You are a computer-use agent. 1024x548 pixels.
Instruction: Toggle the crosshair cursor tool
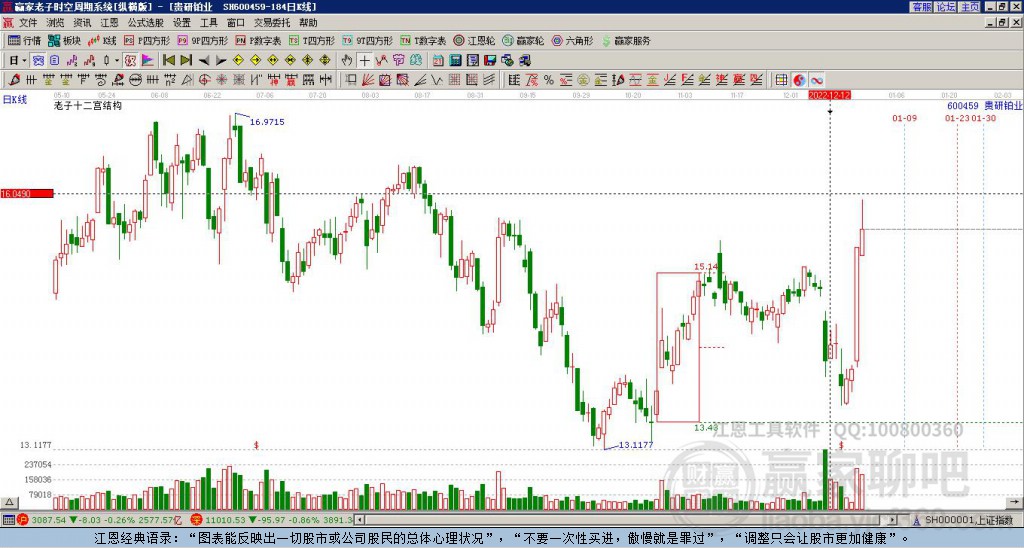364,61
